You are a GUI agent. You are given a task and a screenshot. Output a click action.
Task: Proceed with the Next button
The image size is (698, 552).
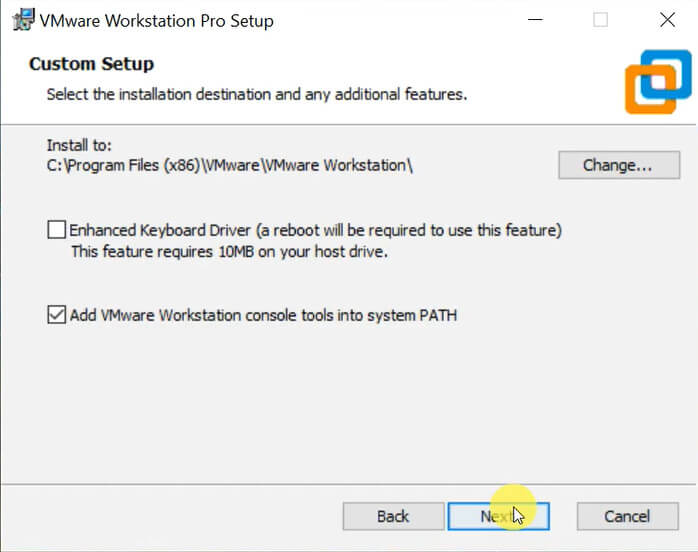498,516
